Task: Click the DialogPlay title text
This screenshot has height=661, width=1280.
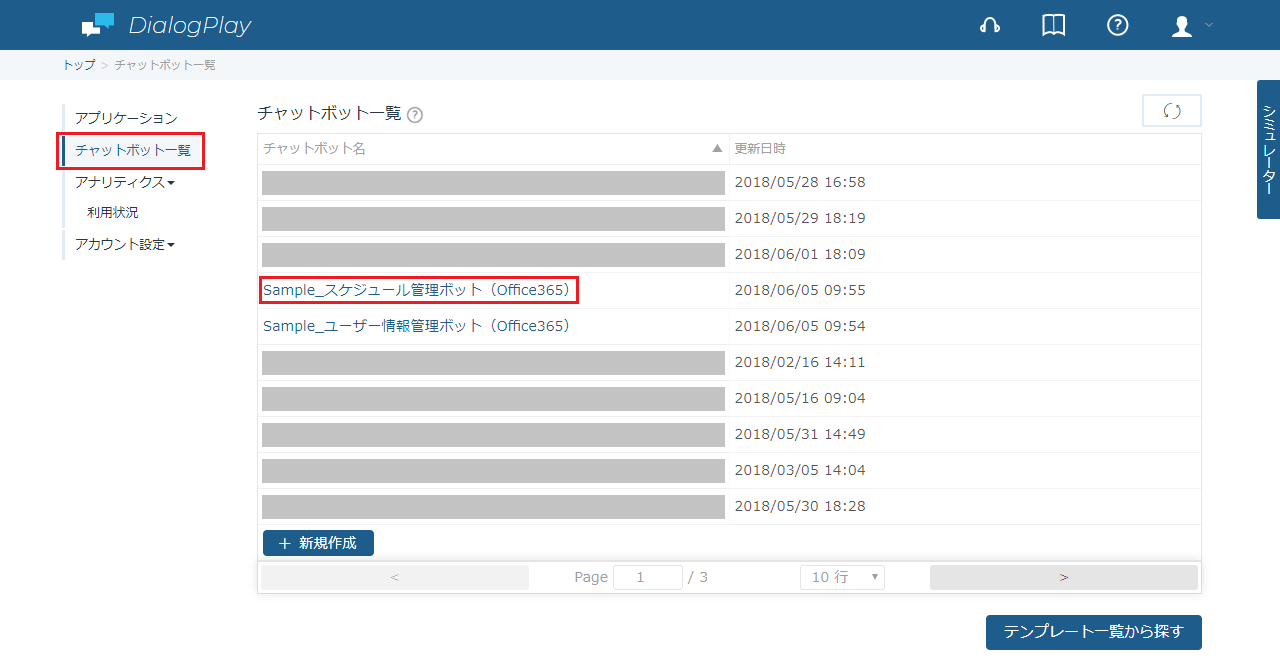Action: [x=190, y=26]
